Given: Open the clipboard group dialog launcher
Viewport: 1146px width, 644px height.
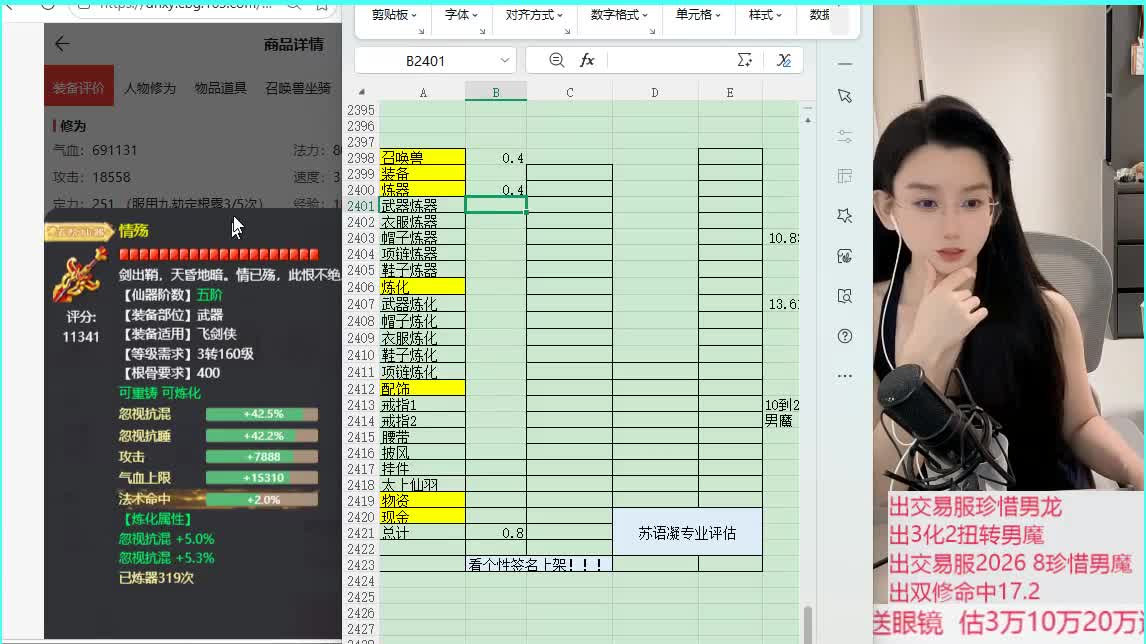Looking at the screenshot, I should pyautogui.click(x=421, y=31).
